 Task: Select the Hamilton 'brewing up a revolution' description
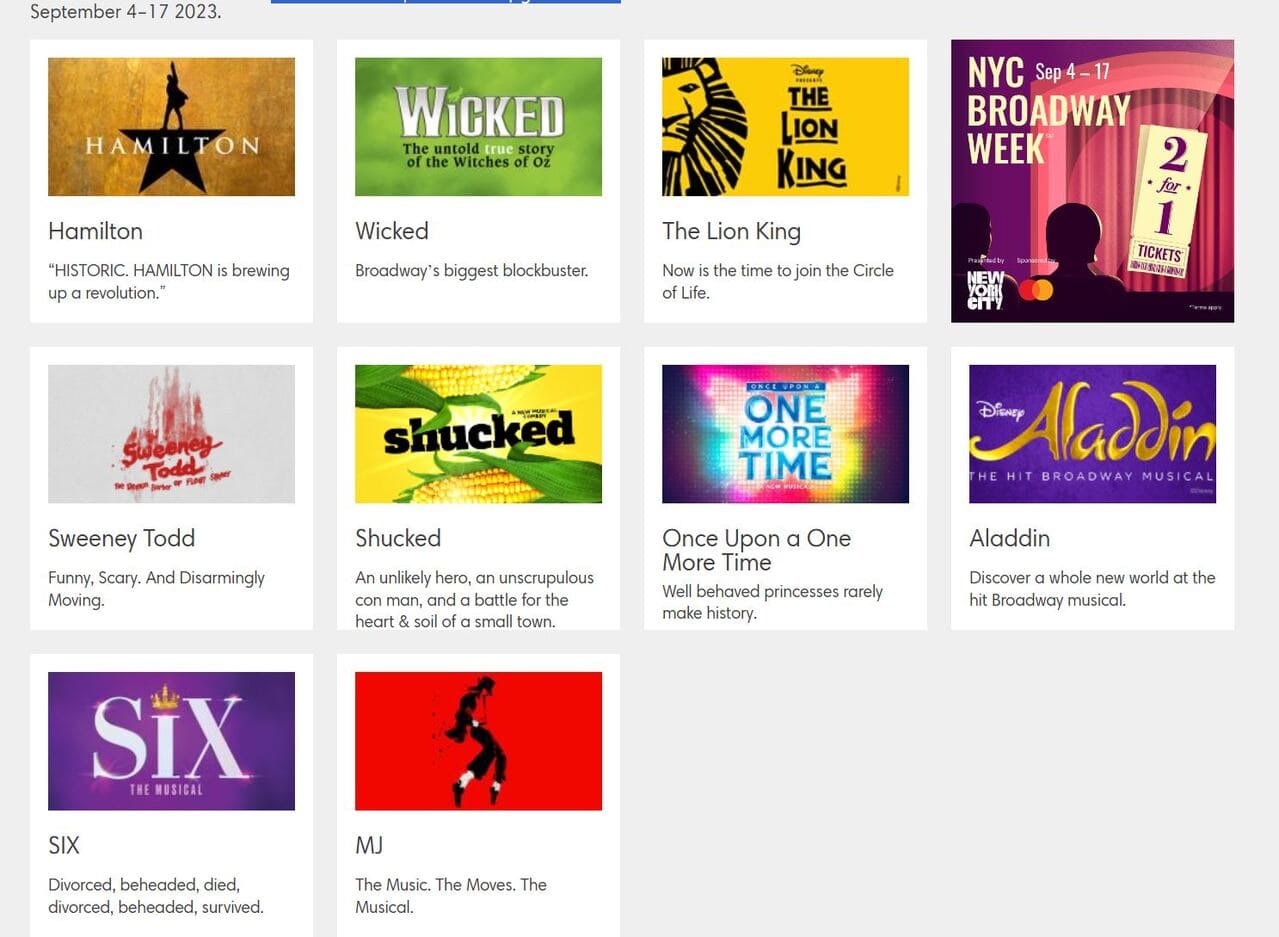[x=169, y=282]
